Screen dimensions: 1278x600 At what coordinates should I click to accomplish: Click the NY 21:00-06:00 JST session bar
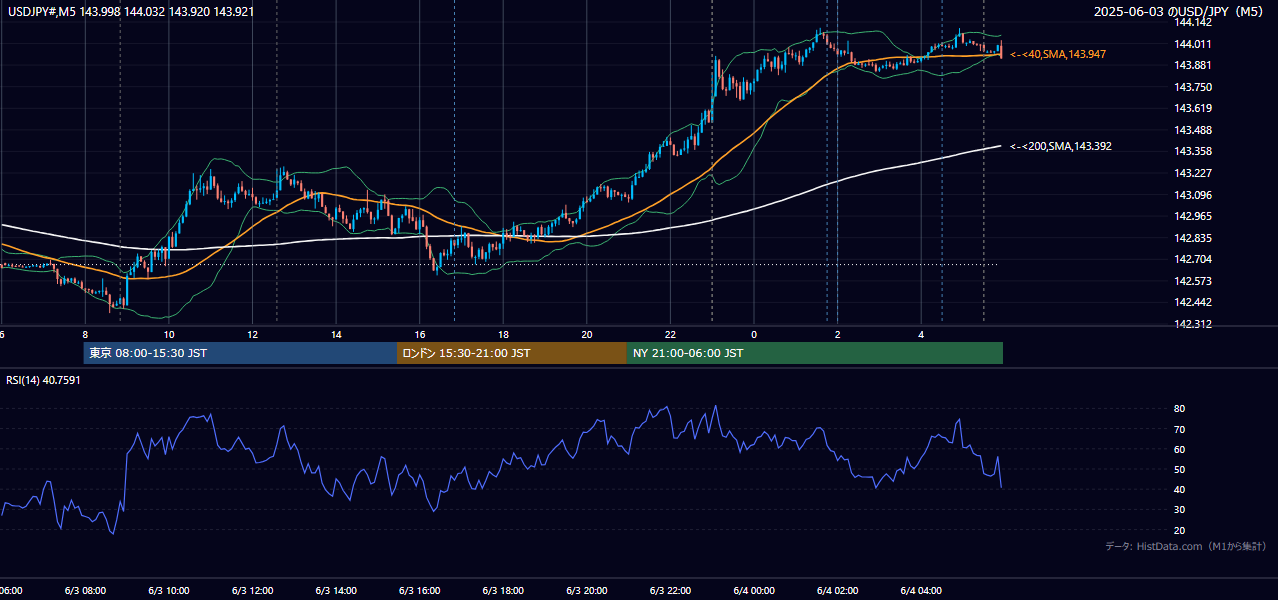[815, 353]
